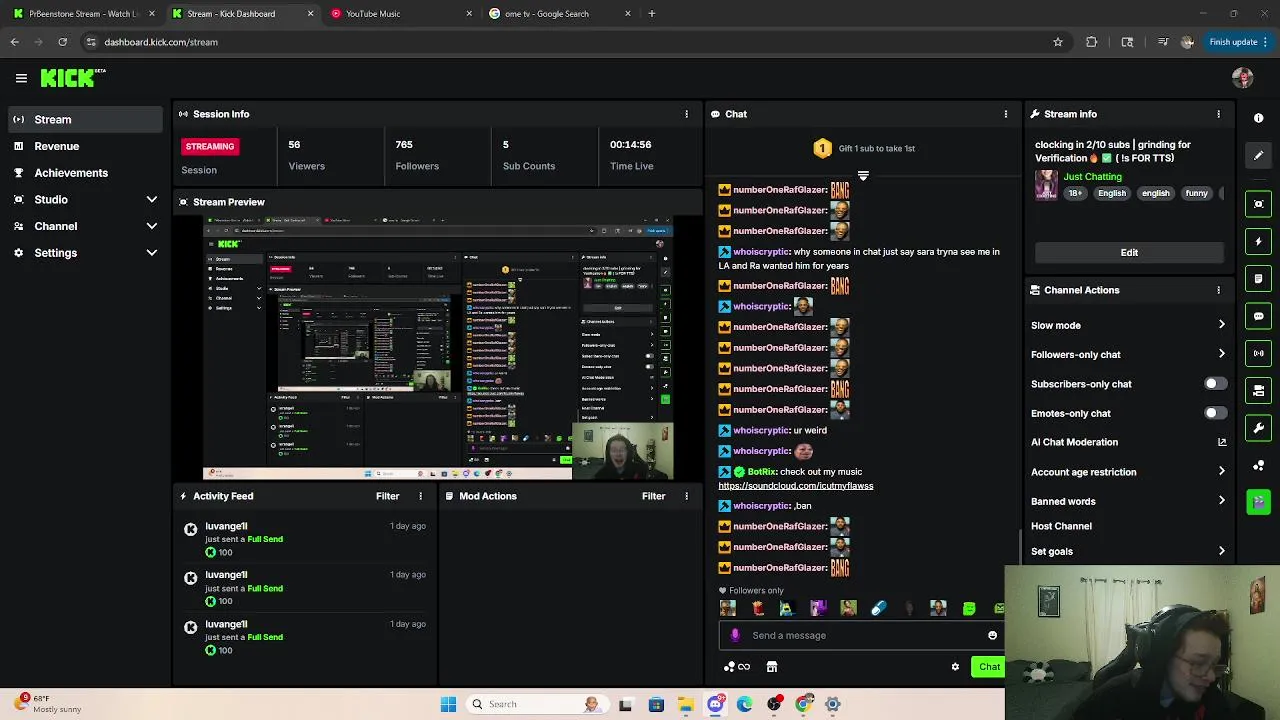1280x720 pixels.
Task: Click the chat bubble icon in right sidebar
Action: 1259,316
